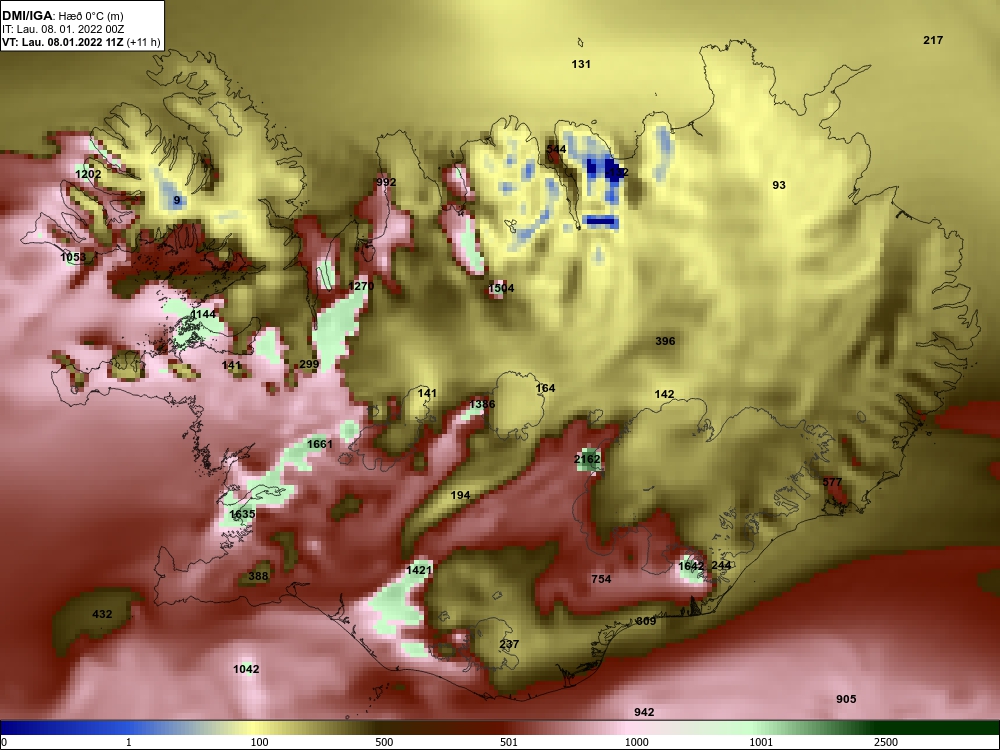Click the 432 height value on the map
This screenshot has height=750, width=1000.
click(102, 614)
